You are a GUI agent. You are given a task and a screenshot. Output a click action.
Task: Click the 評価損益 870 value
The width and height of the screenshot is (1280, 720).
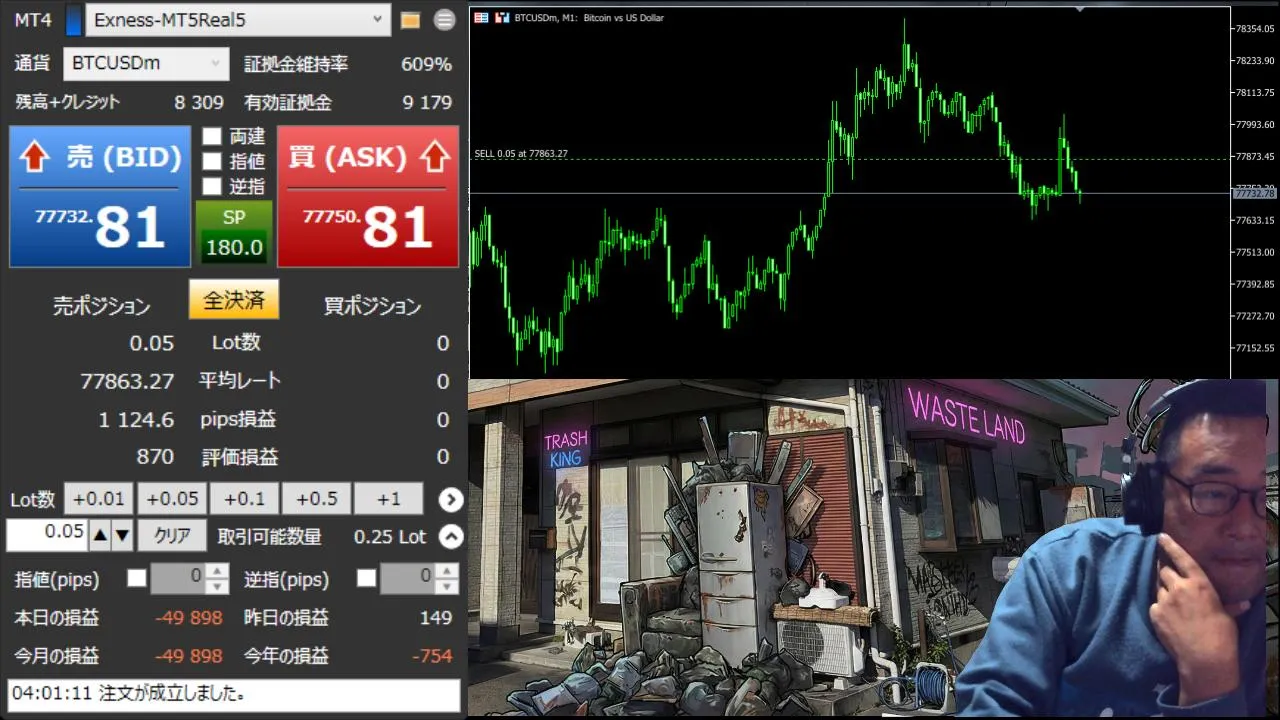(155, 457)
